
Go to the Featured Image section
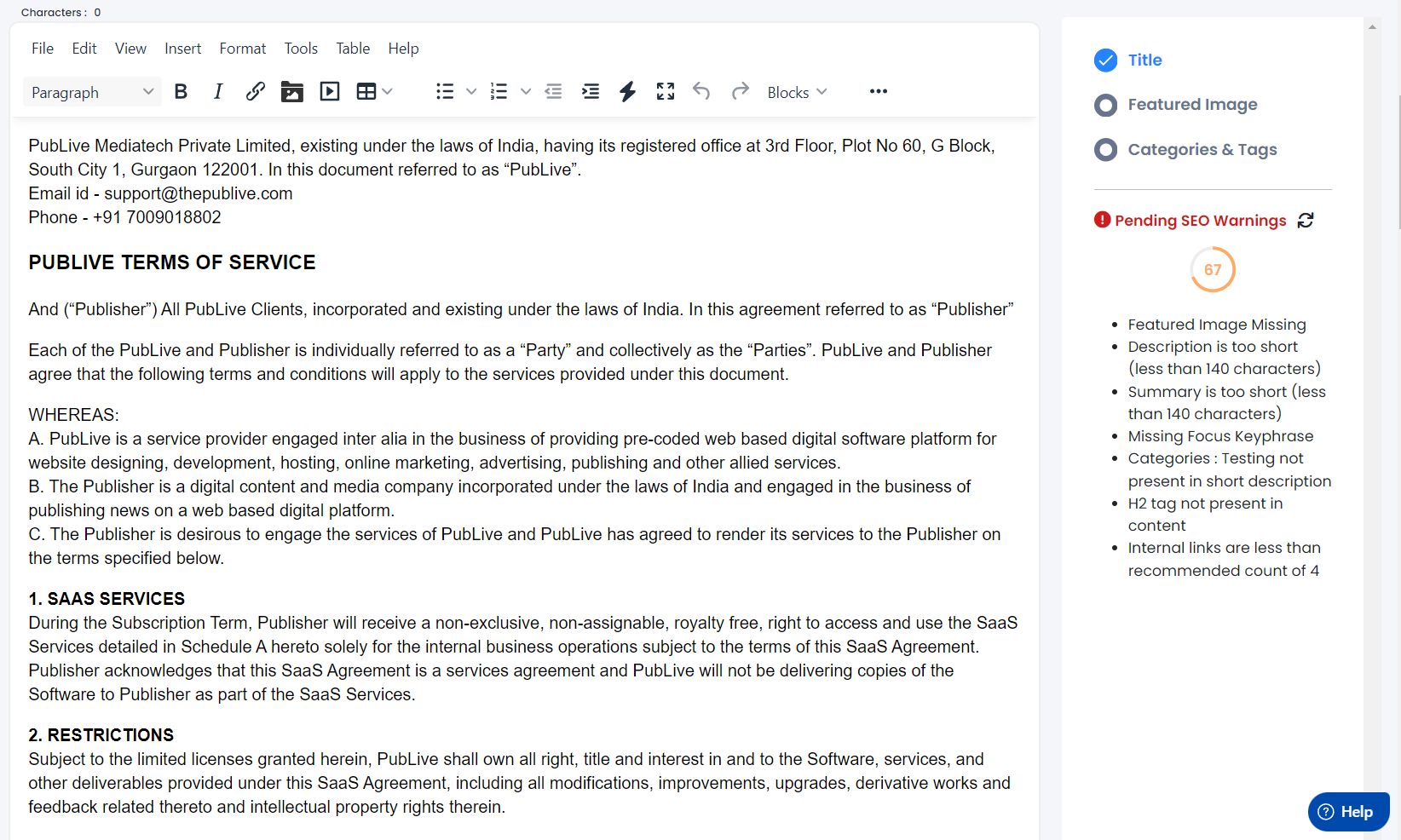point(1192,105)
